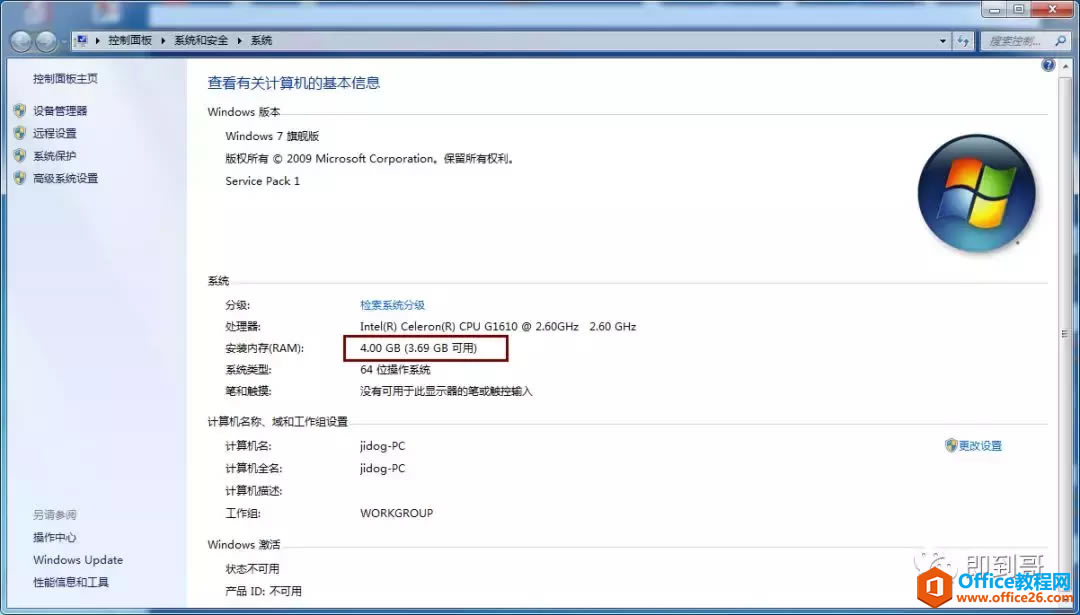
Task: Maximize the System window
Action: pyautogui.click(x=1019, y=9)
